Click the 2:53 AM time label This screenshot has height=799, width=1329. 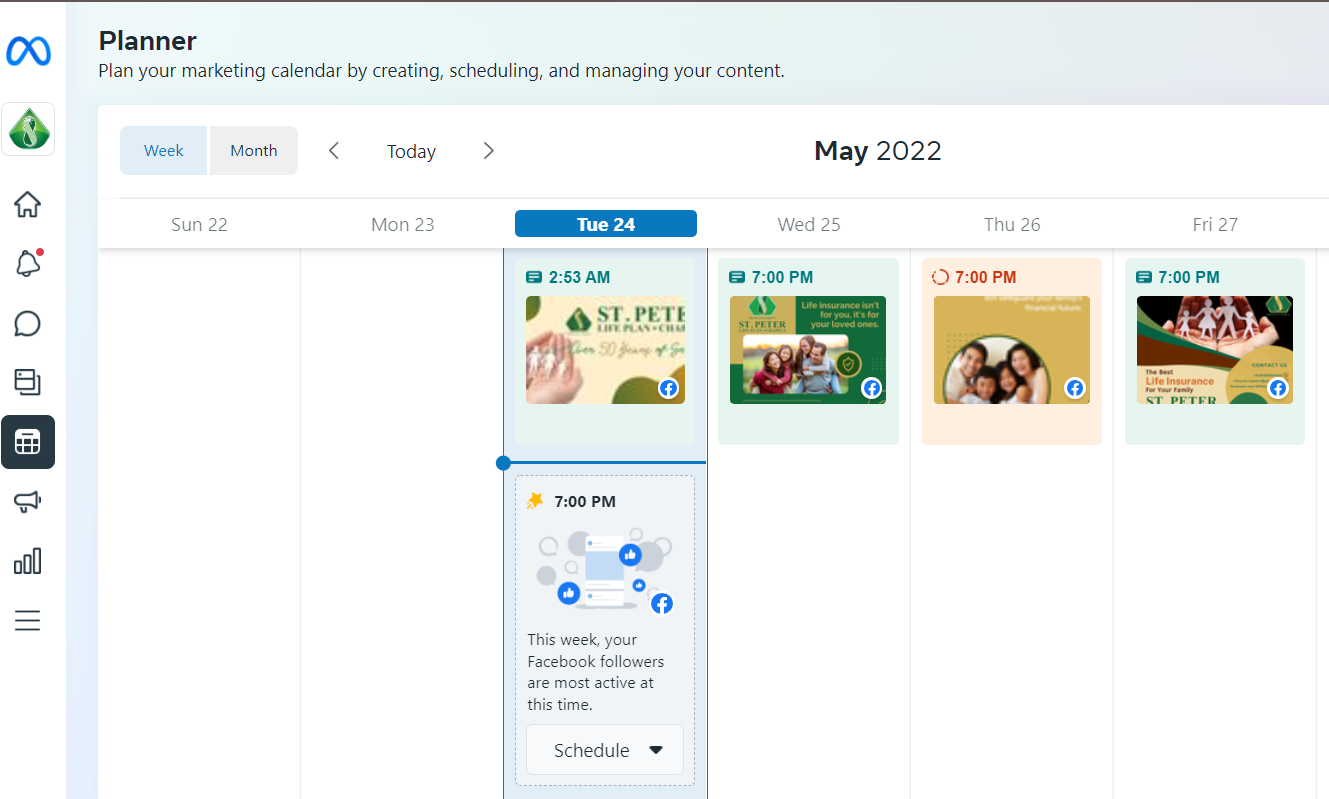click(x=579, y=277)
